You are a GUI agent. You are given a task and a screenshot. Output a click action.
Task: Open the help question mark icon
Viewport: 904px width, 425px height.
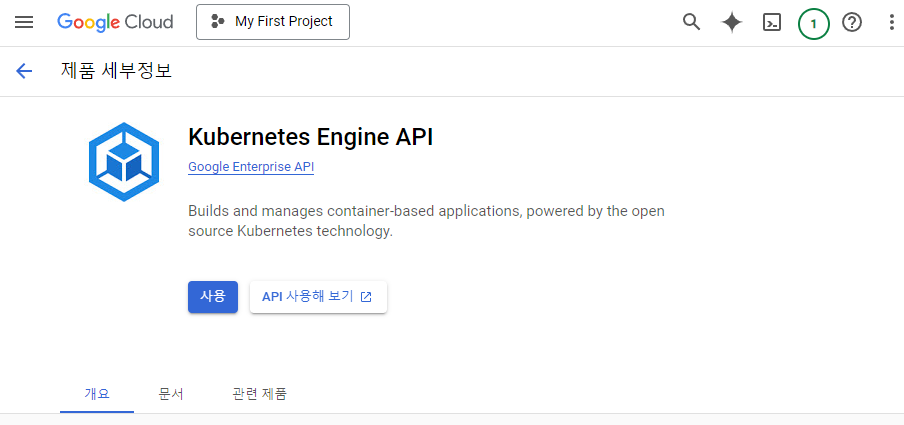point(852,22)
